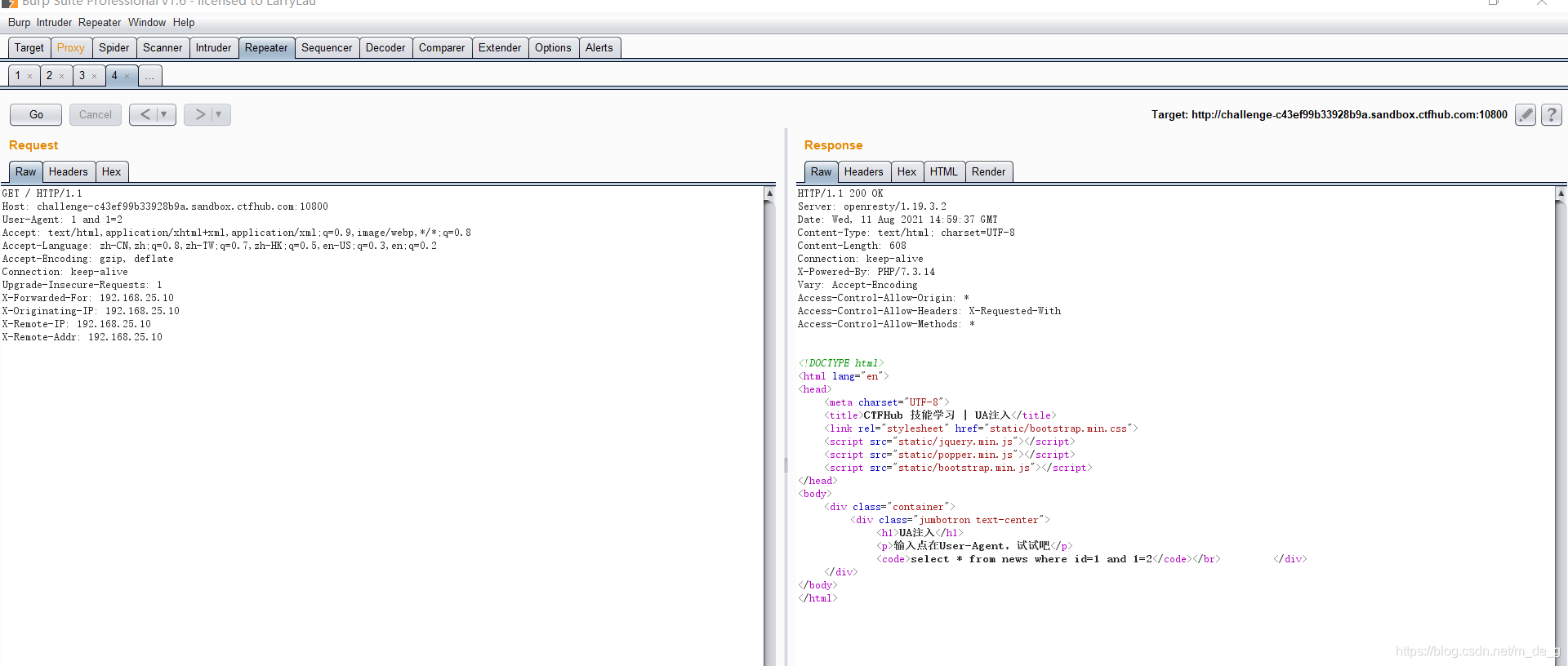Click the Cancel button
Viewport: 1568px width, 666px height.
tap(96, 114)
